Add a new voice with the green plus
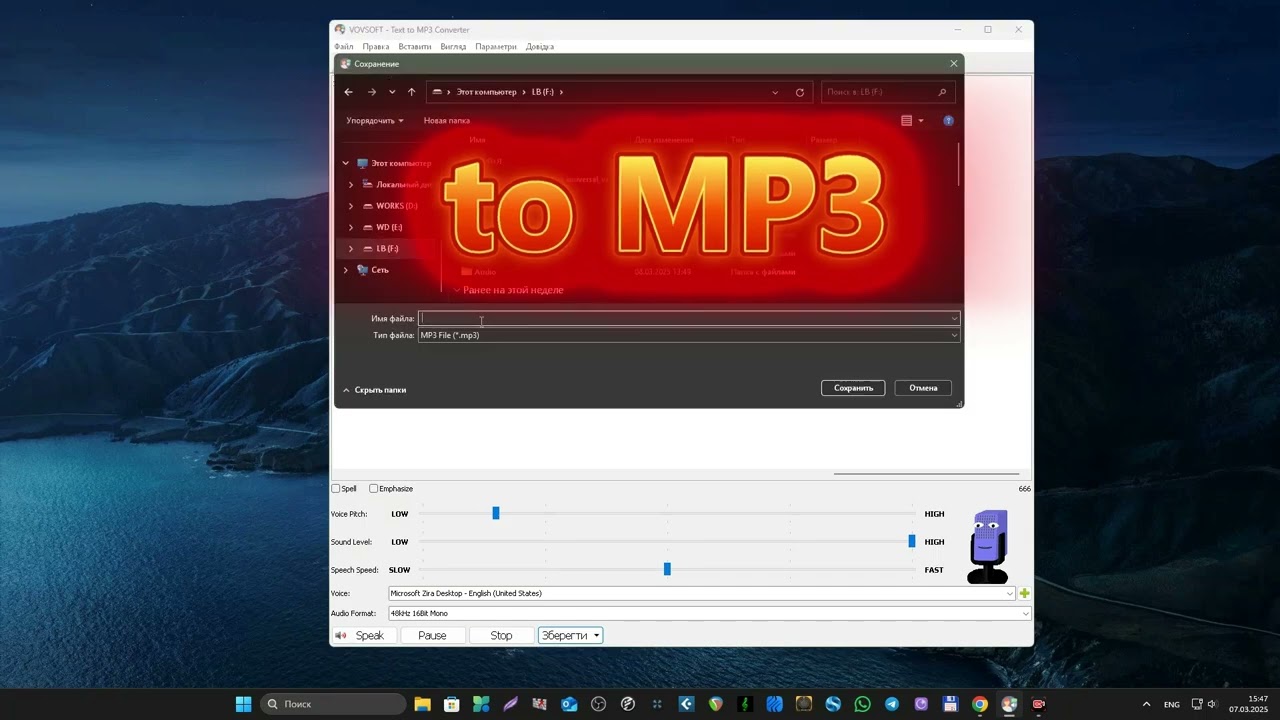Image resolution: width=1280 pixels, height=720 pixels. click(1024, 593)
